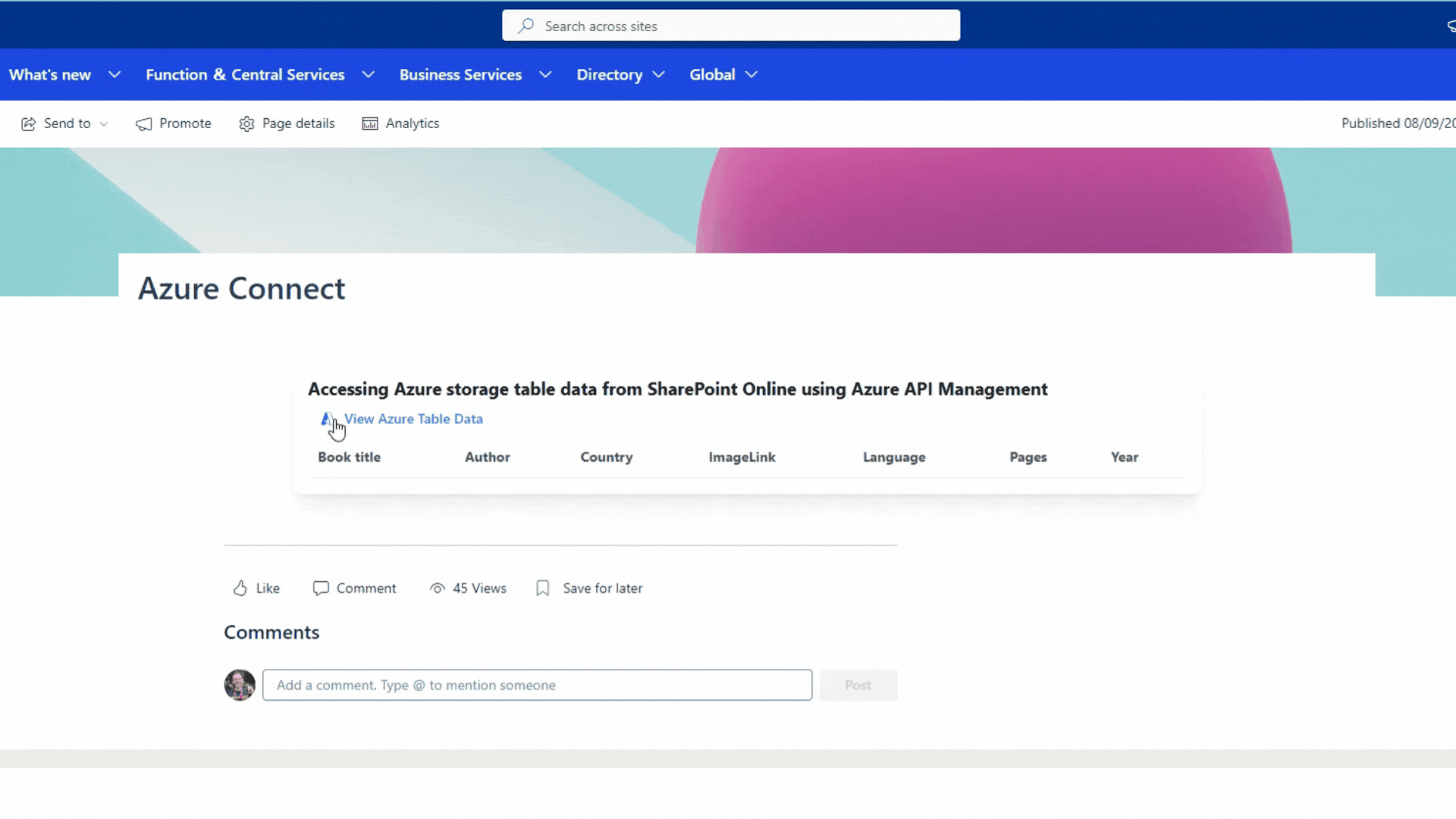Click the Published date text
The width and height of the screenshot is (1456, 819).
pos(1398,123)
